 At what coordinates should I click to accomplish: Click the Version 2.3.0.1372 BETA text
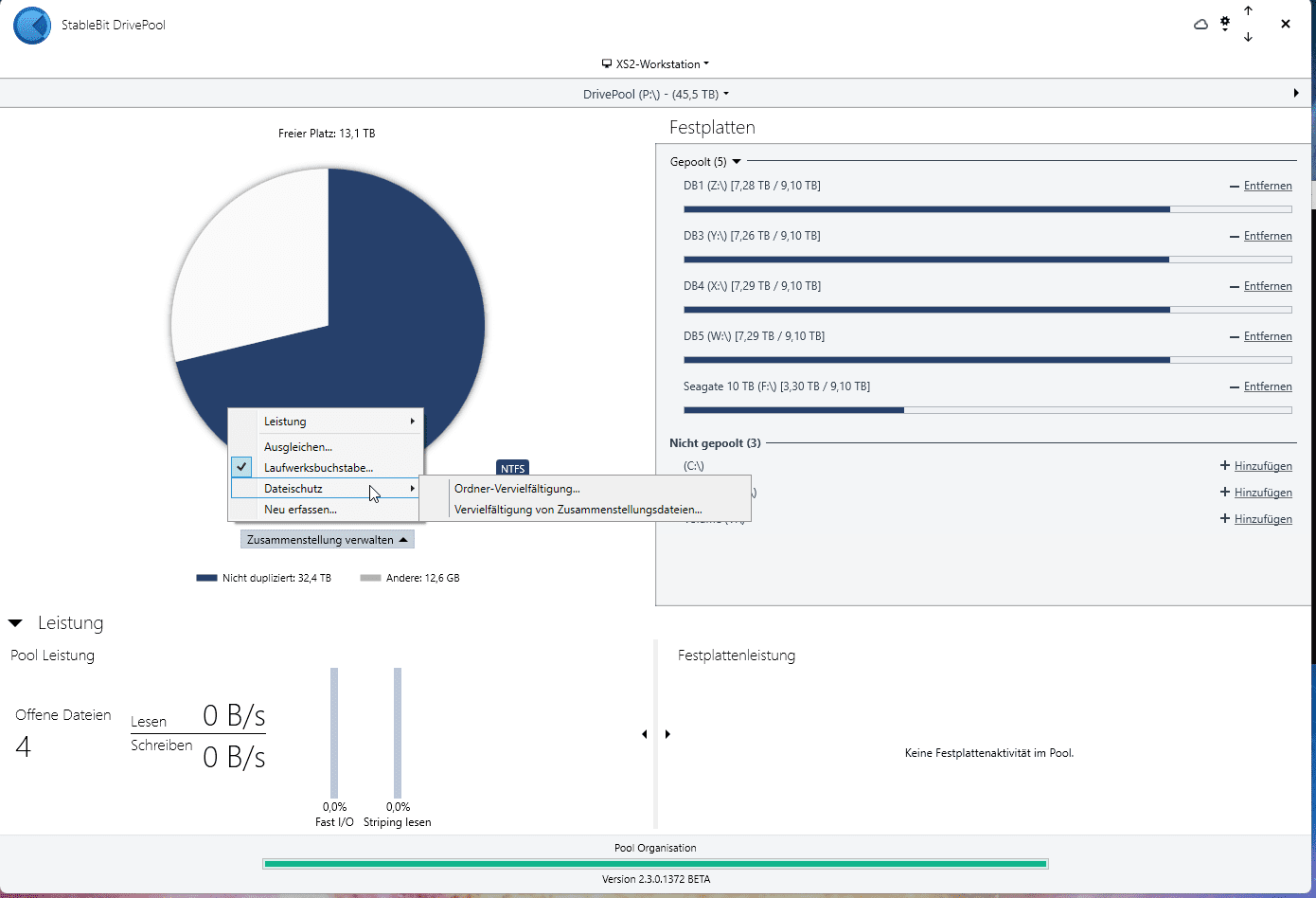click(x=656, y=879)
